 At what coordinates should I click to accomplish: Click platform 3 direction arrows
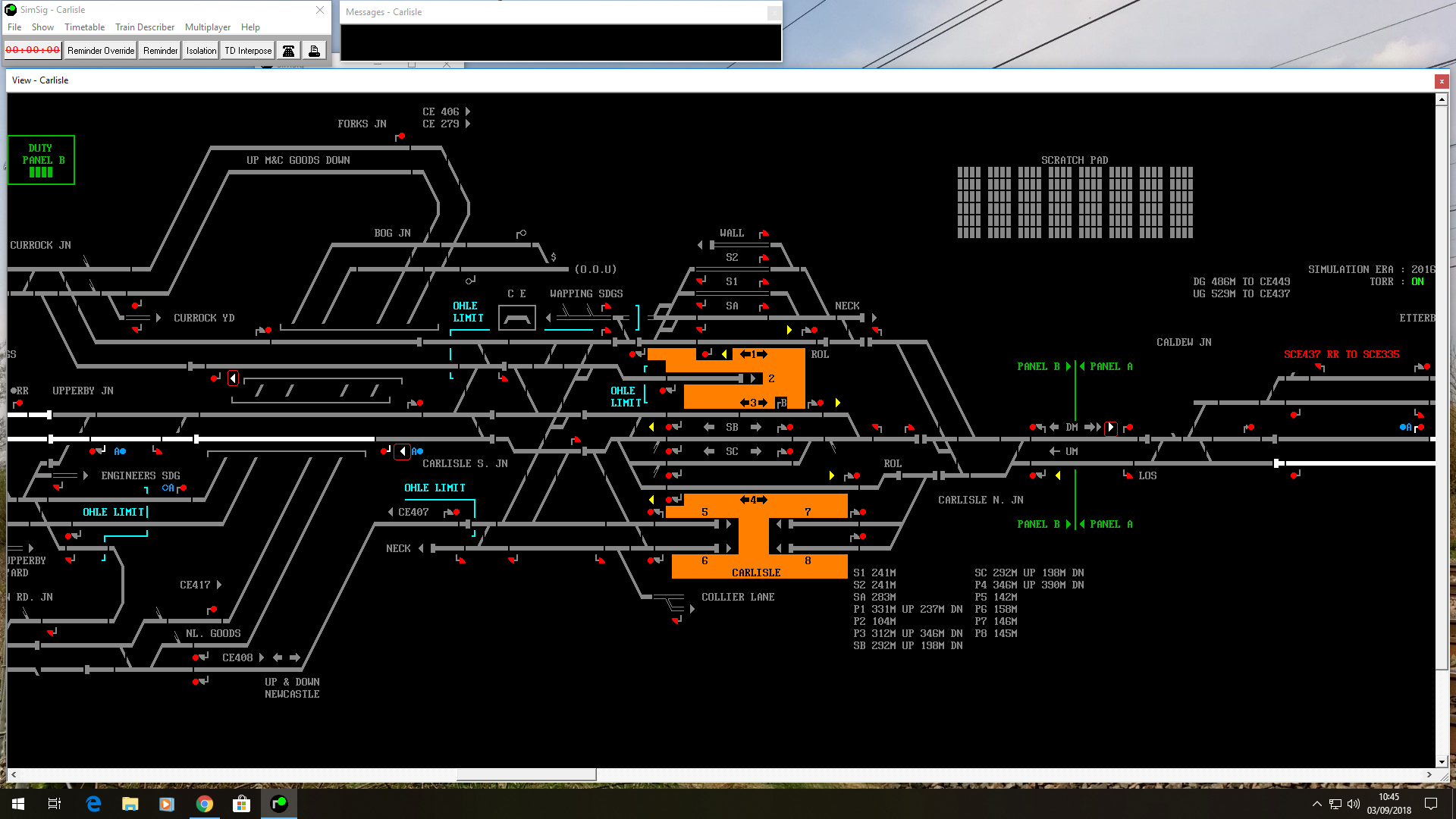tap(754, 403)
